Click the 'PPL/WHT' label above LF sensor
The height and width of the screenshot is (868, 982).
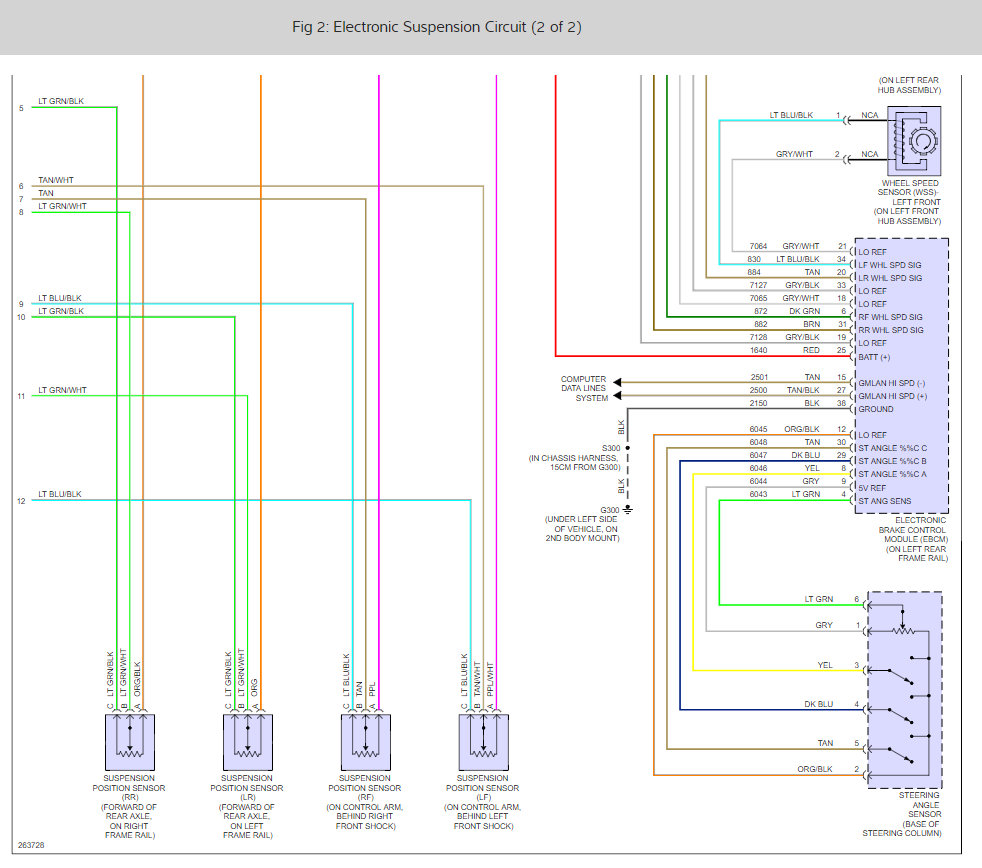coord(490,679)
